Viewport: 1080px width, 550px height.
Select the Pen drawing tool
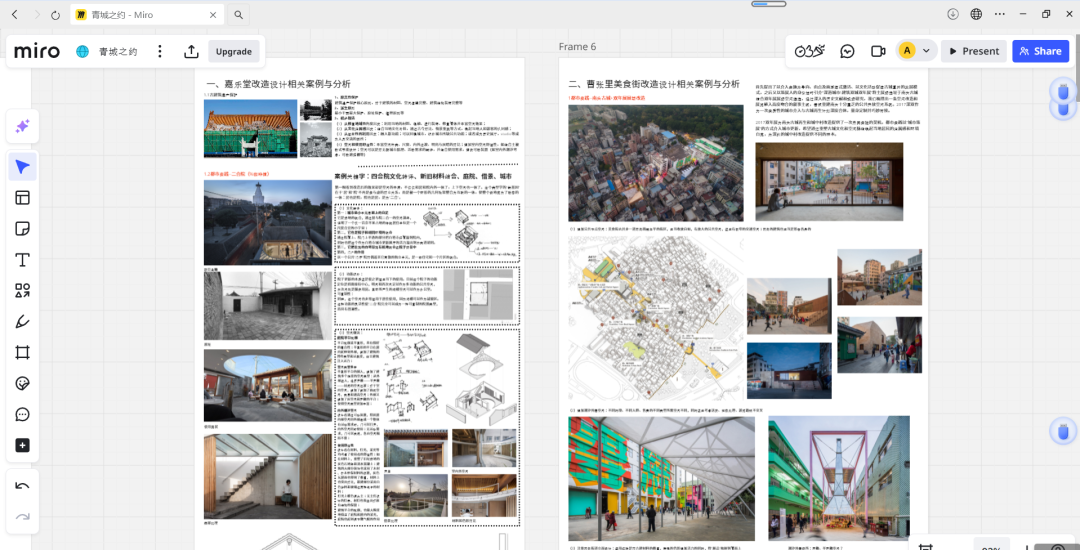pos(22,322)
